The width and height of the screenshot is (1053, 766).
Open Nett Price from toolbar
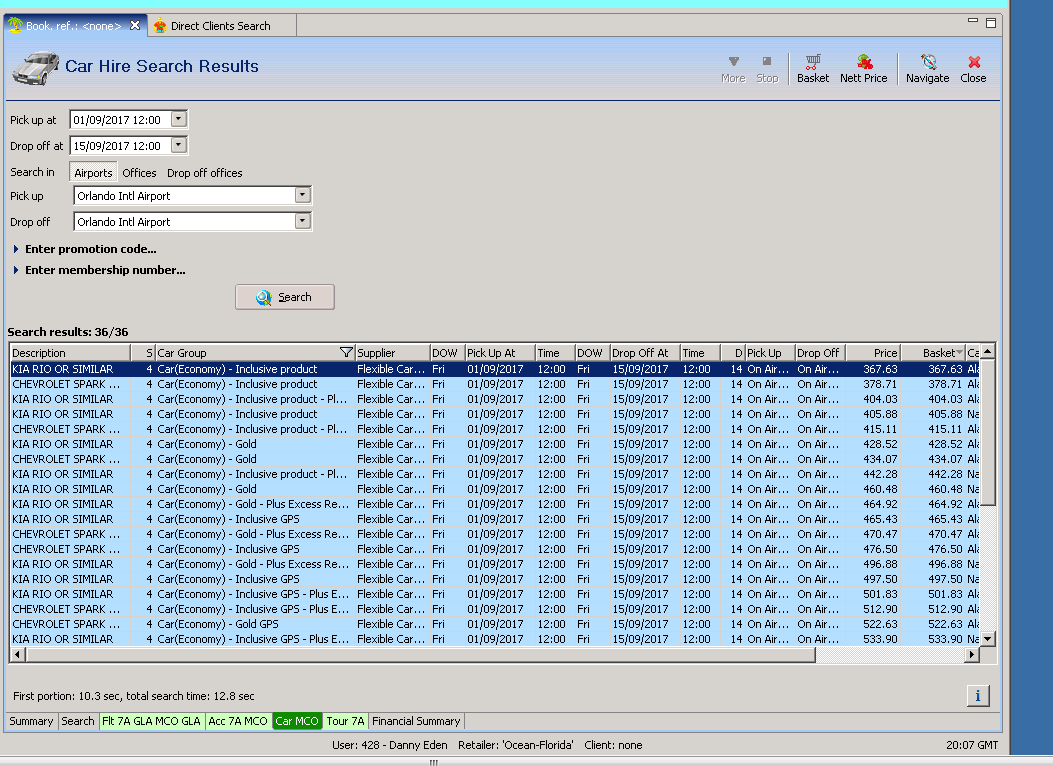coord(863,68)
